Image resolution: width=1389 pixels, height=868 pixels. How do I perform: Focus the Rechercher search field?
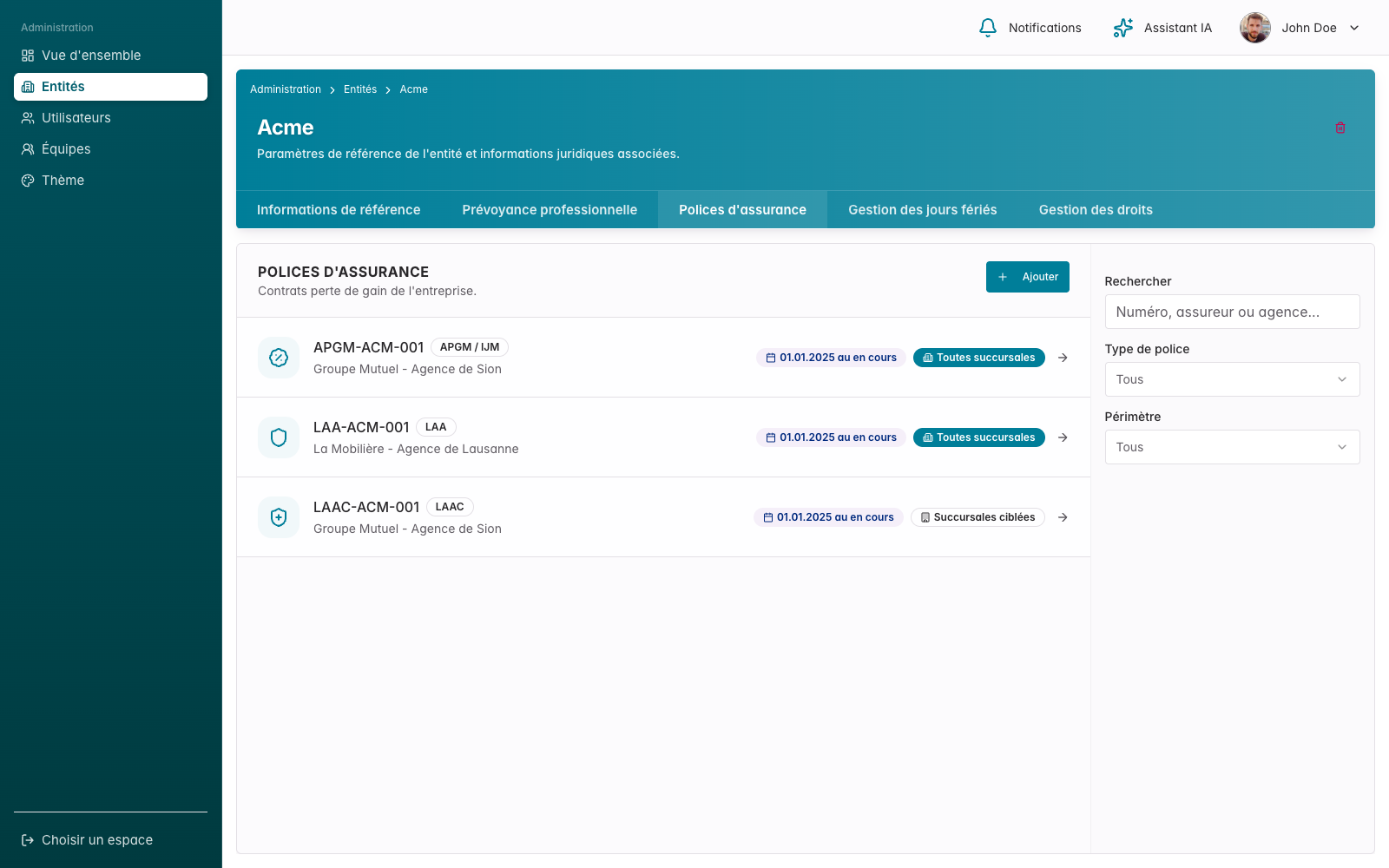coord(1232,312)
